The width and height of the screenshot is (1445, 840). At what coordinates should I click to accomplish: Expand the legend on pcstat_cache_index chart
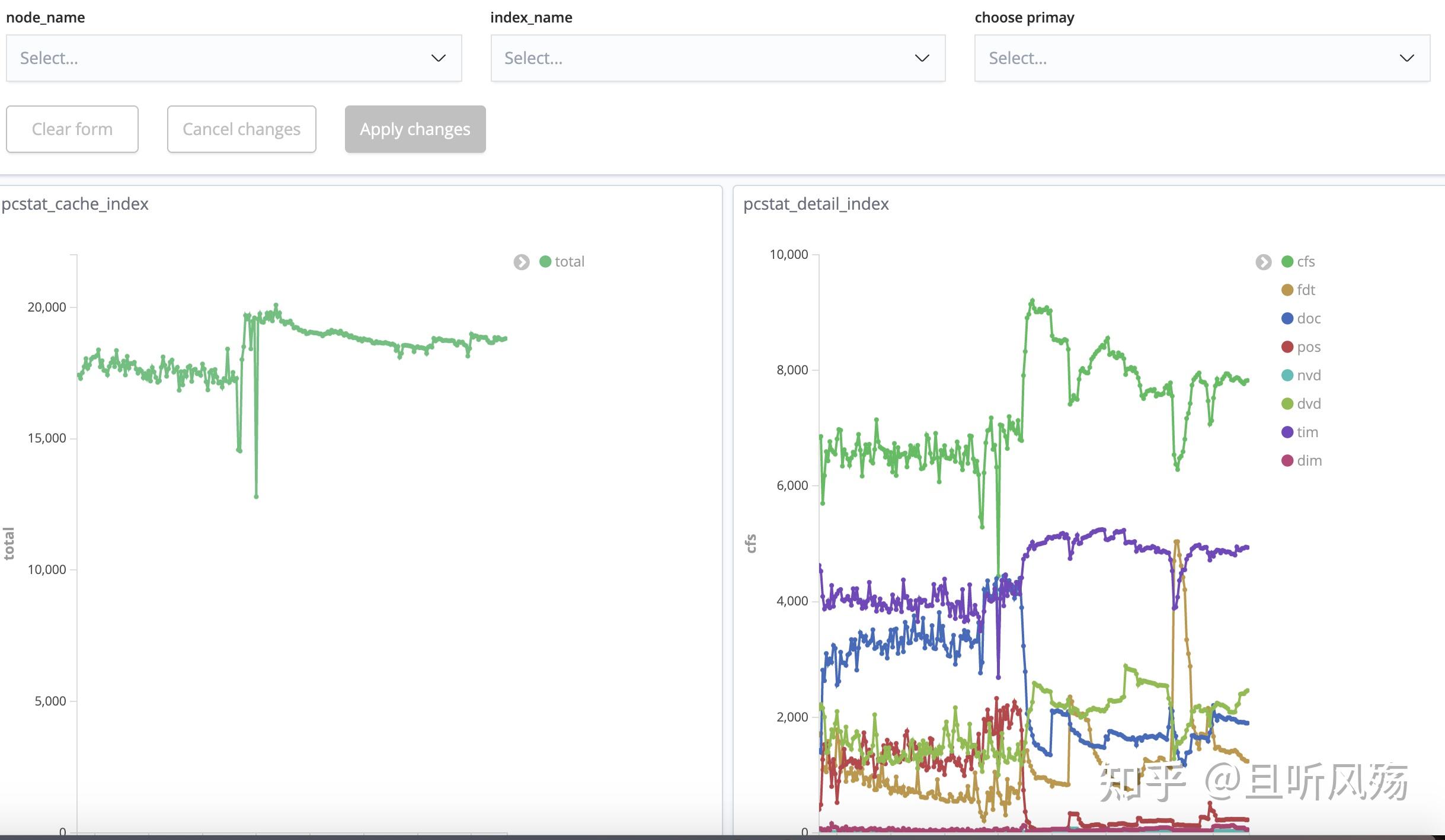[520, 262]
